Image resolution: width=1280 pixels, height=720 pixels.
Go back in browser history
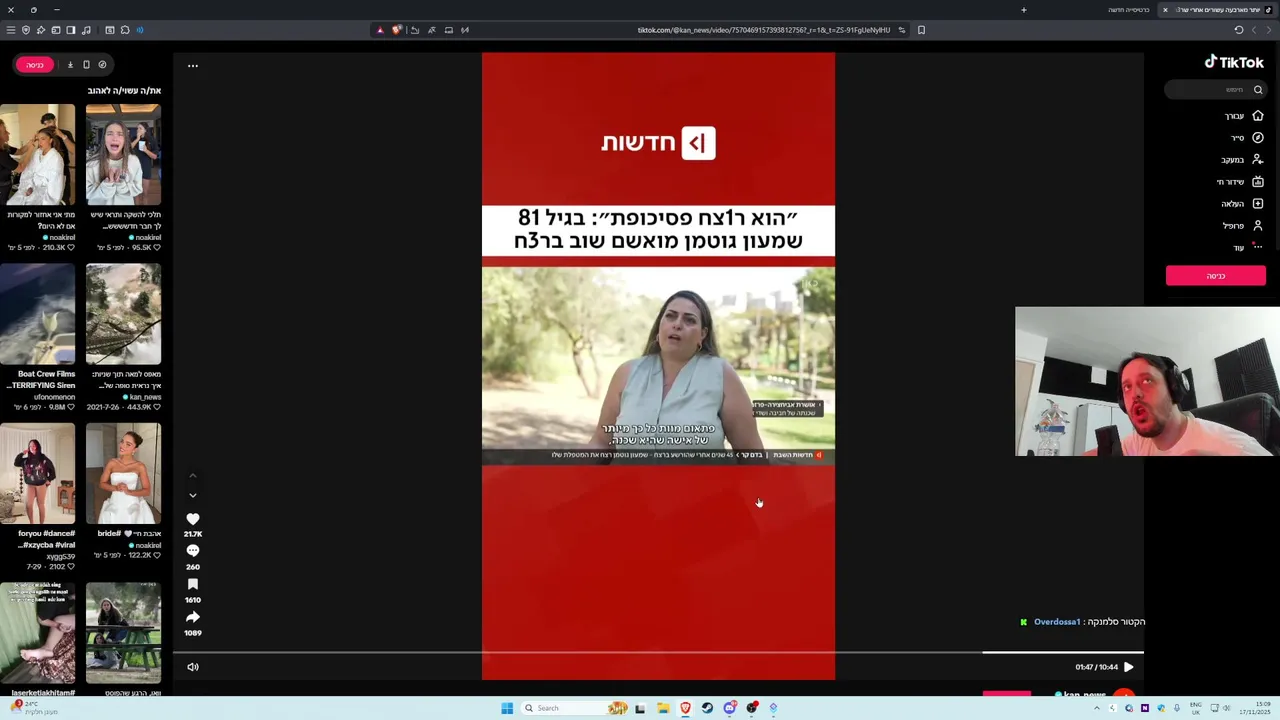[x=1269, y=30]
